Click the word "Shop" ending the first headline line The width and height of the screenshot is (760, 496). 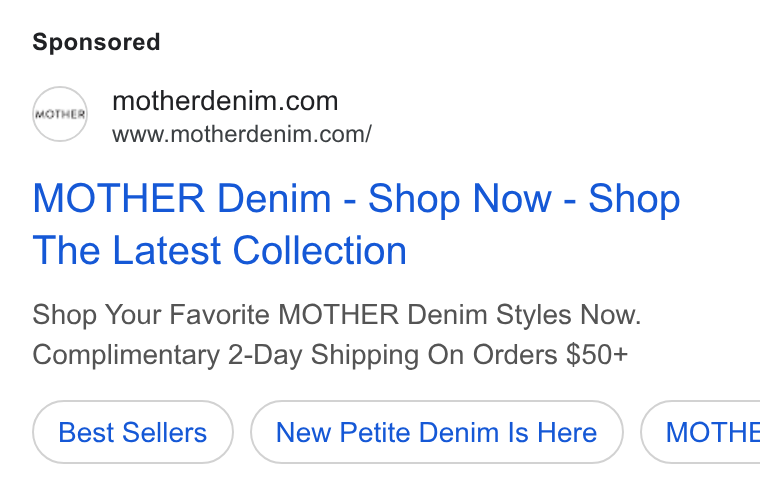pos(634,199)
